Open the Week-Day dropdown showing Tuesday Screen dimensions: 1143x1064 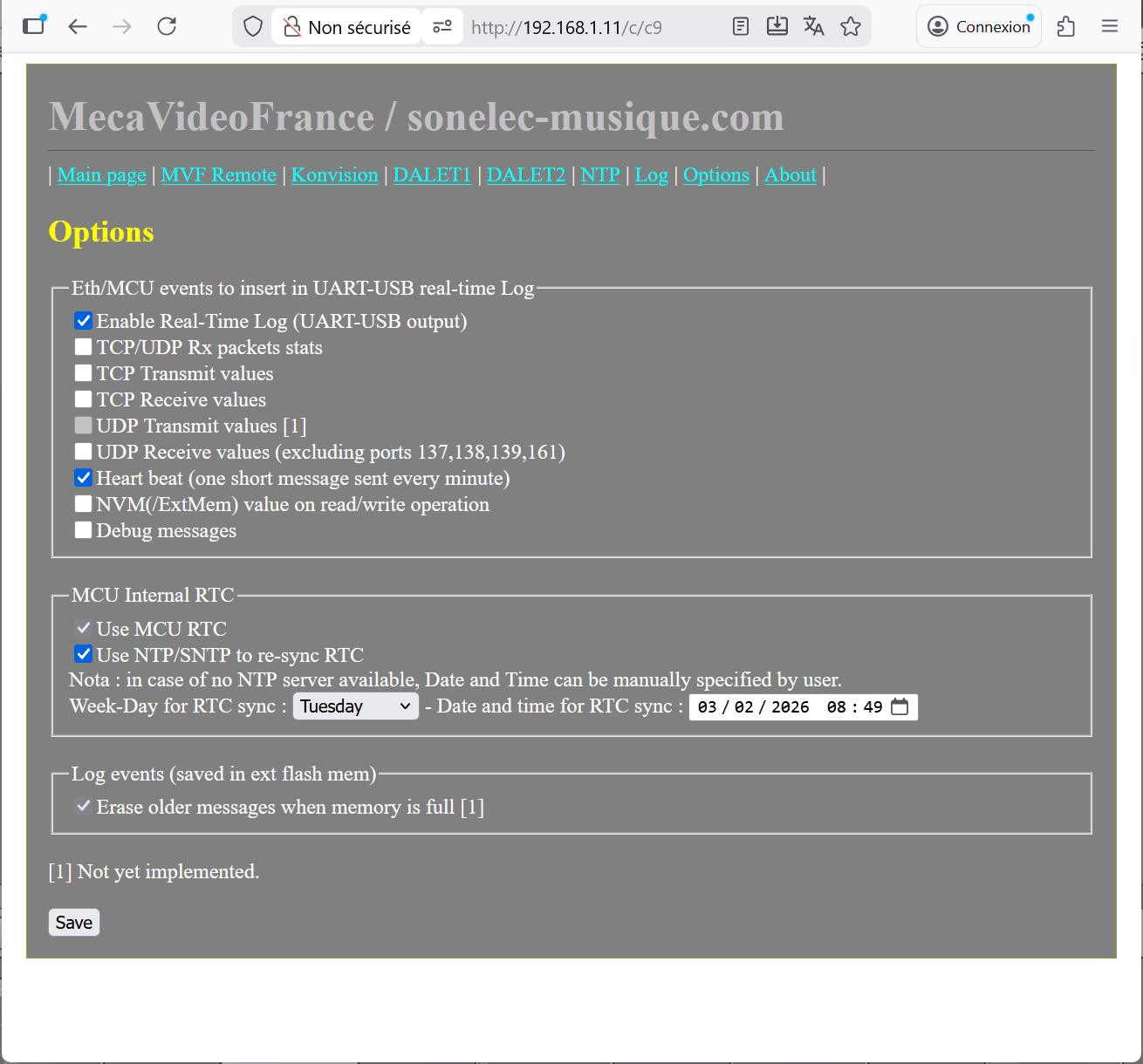tap(355, 706)
